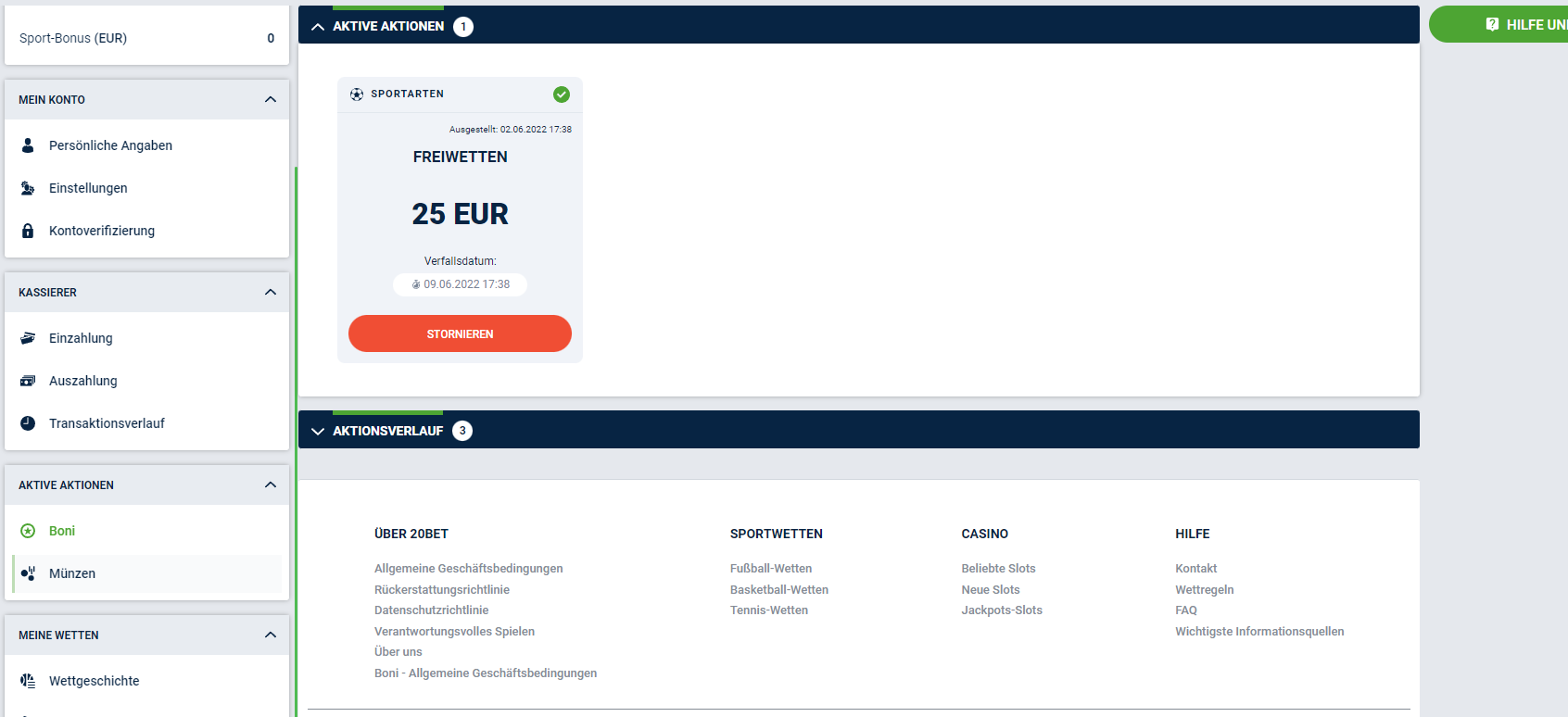This screenshot has height=717, width=1568.
Task: Click the Wettgeschichte history icon
Action: point(28,681)
